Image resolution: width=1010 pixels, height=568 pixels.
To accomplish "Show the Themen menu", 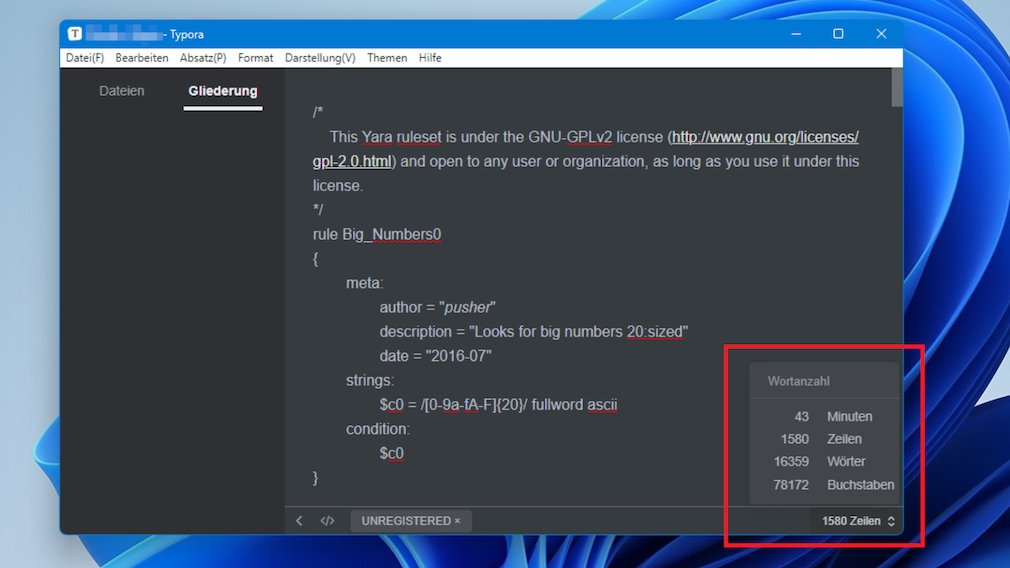I will pyautogui.click(x=387, y=58).
